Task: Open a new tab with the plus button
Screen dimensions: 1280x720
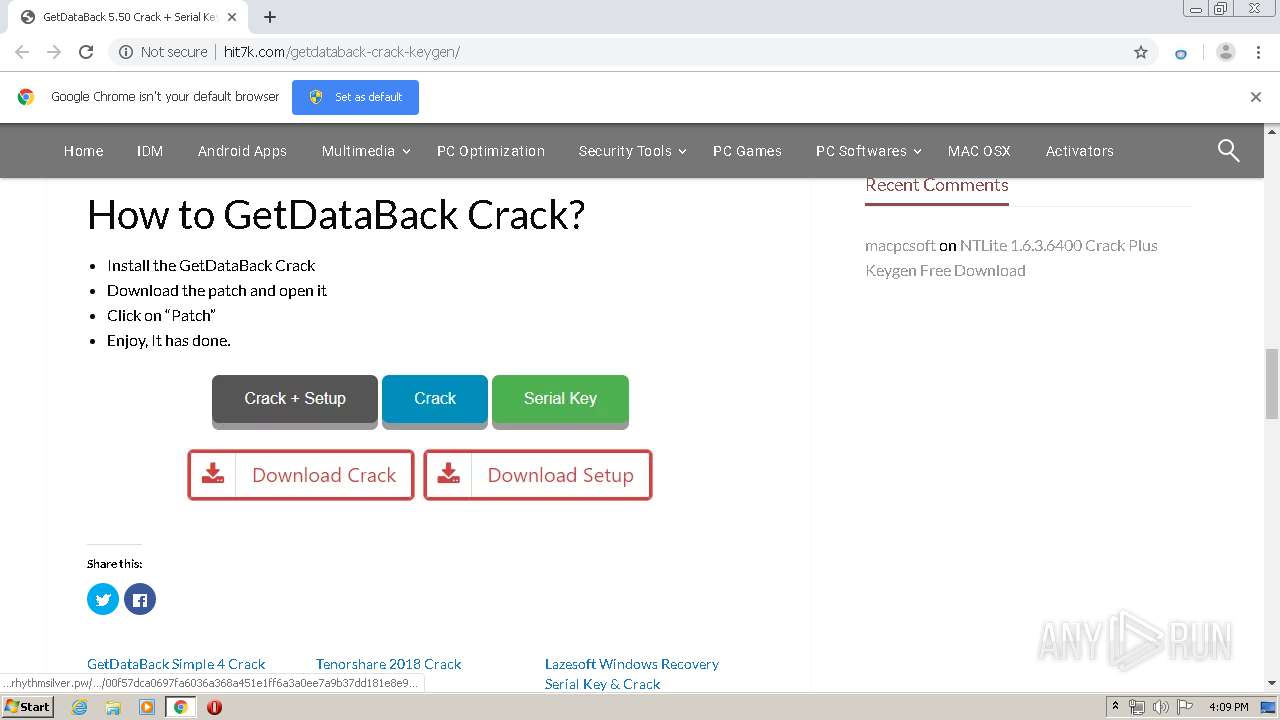Action: click(x=270, y=17)
